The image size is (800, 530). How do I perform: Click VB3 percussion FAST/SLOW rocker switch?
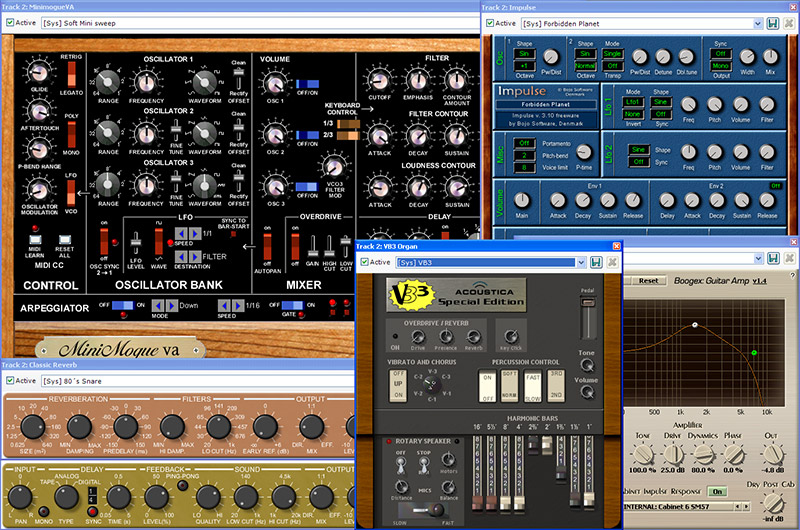(x=533, y=387)
